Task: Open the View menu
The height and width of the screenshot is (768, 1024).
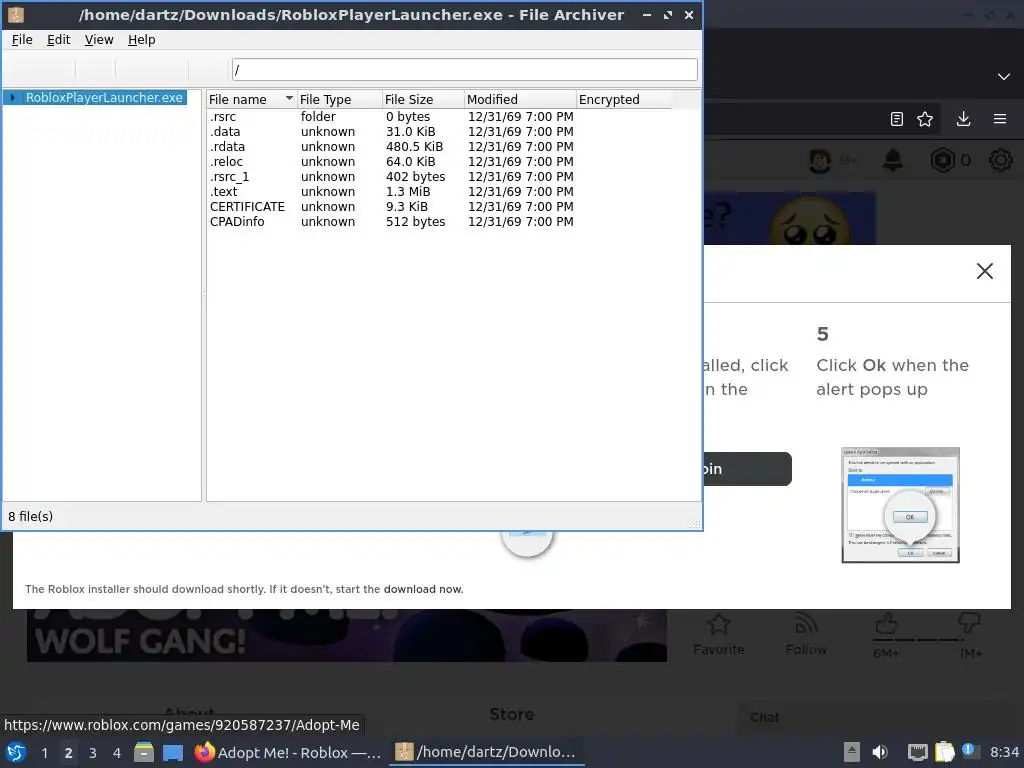Action: pyautogui.click(x=99, y=40)
